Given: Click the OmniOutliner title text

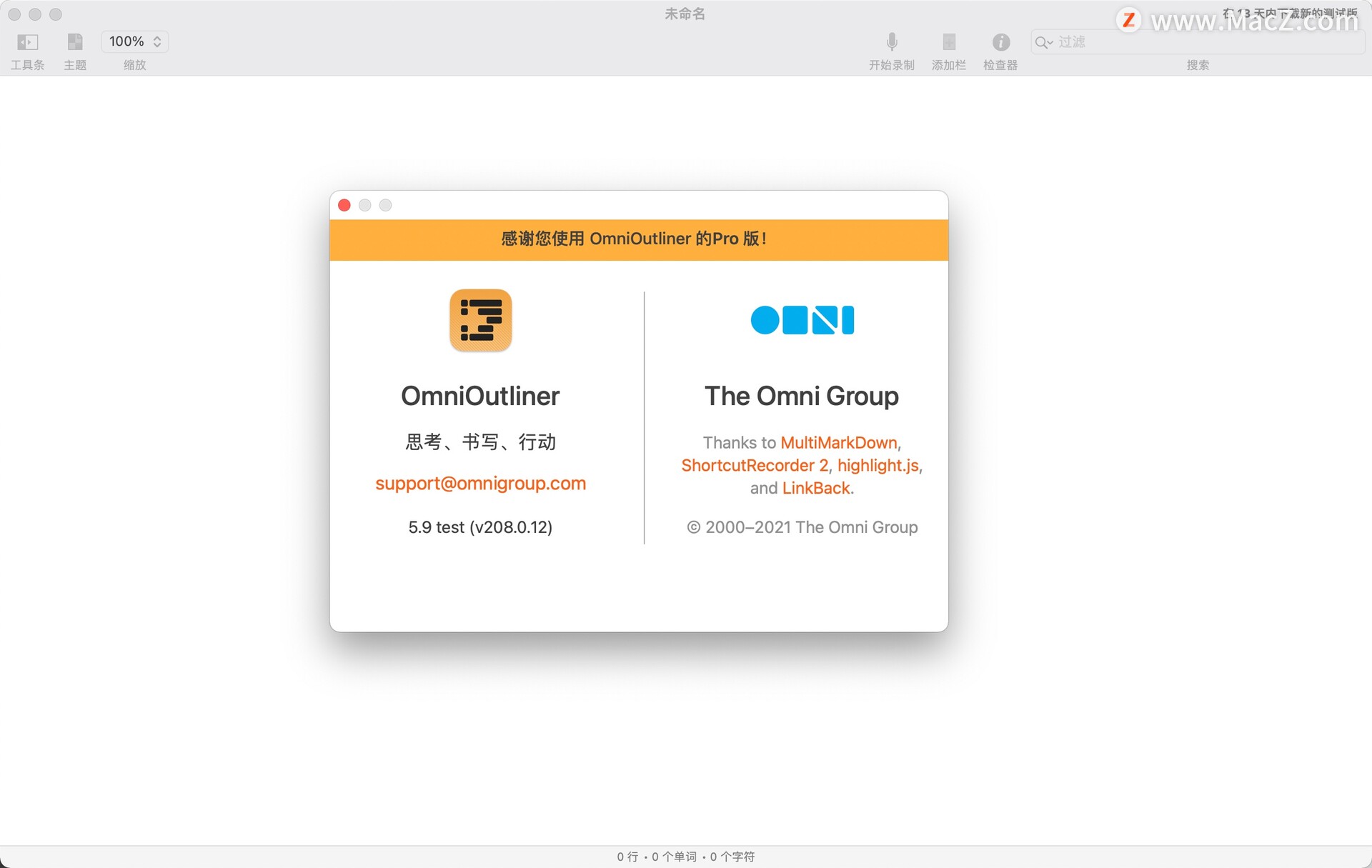Looking at the screenshot, I should [x=480, y=396].
